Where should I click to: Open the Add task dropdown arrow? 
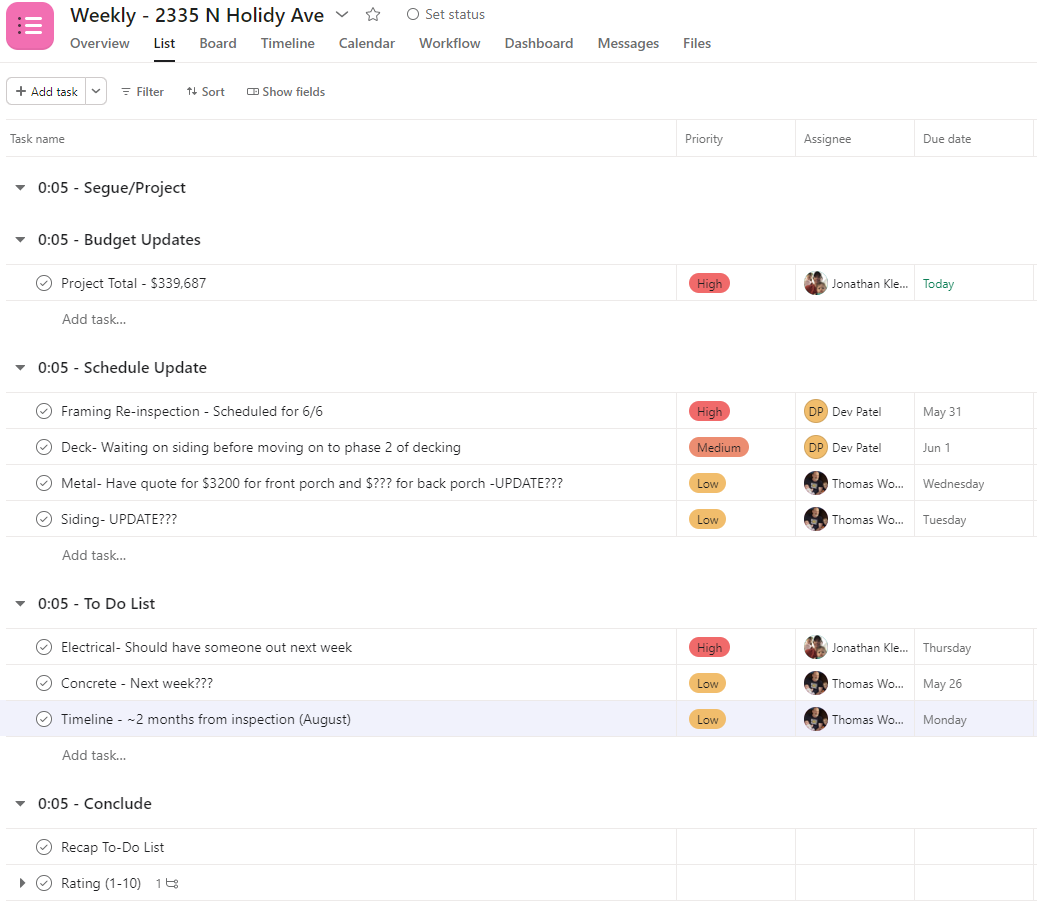[x=96, y=91]
